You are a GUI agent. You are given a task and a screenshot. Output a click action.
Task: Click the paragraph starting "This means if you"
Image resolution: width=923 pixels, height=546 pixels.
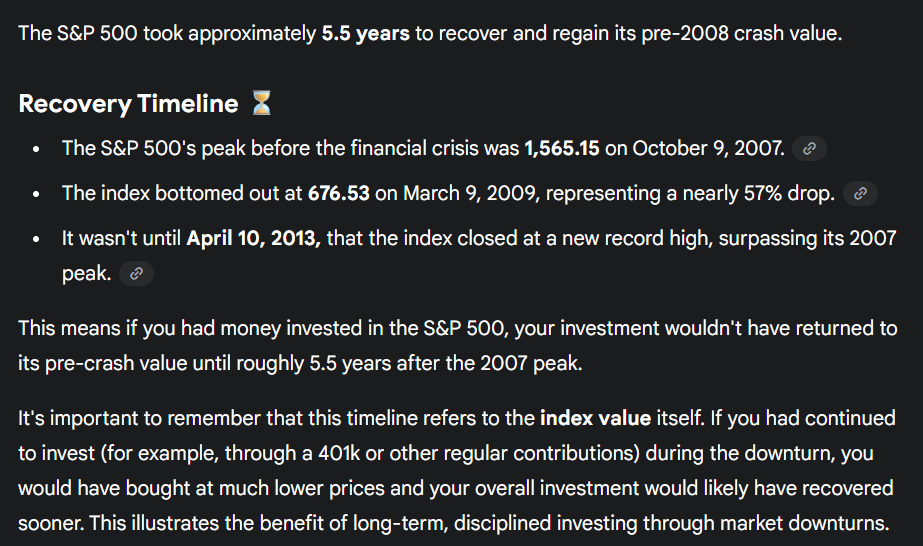[457, 345]
